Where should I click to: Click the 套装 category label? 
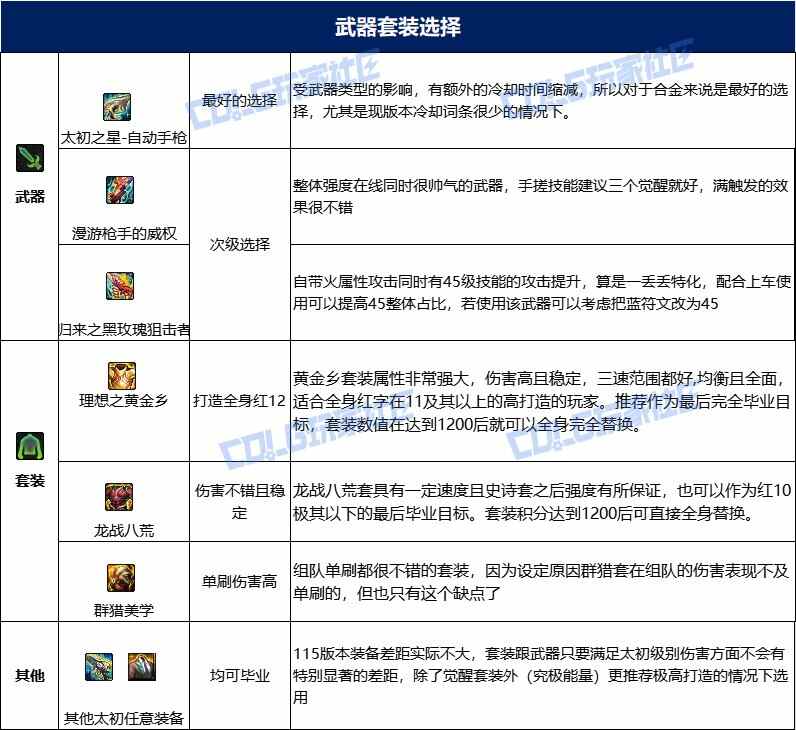30,480
